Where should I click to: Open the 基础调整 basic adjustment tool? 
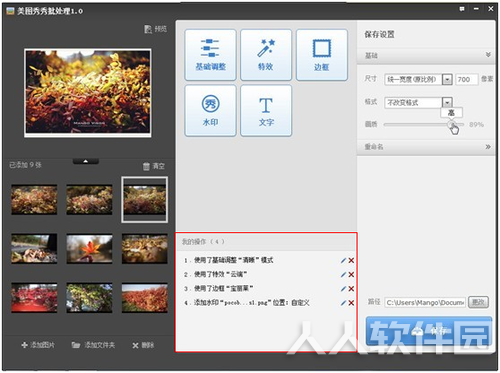(210, 55)
